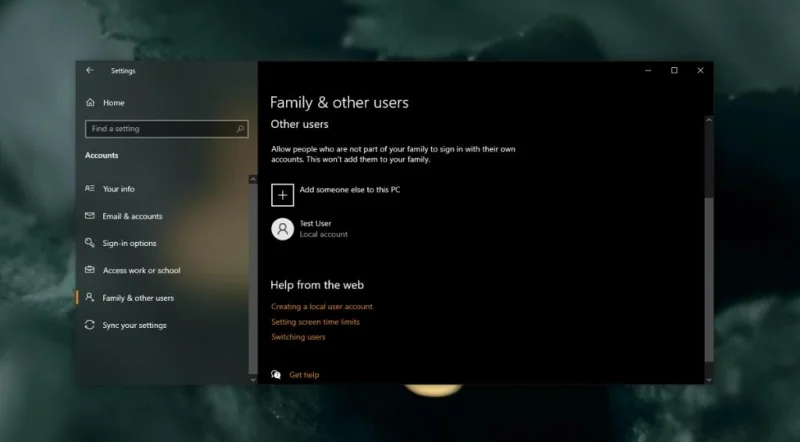Click the Test User avatar icon
Screen dimensions: 800x442
click(x=282, y=229)
